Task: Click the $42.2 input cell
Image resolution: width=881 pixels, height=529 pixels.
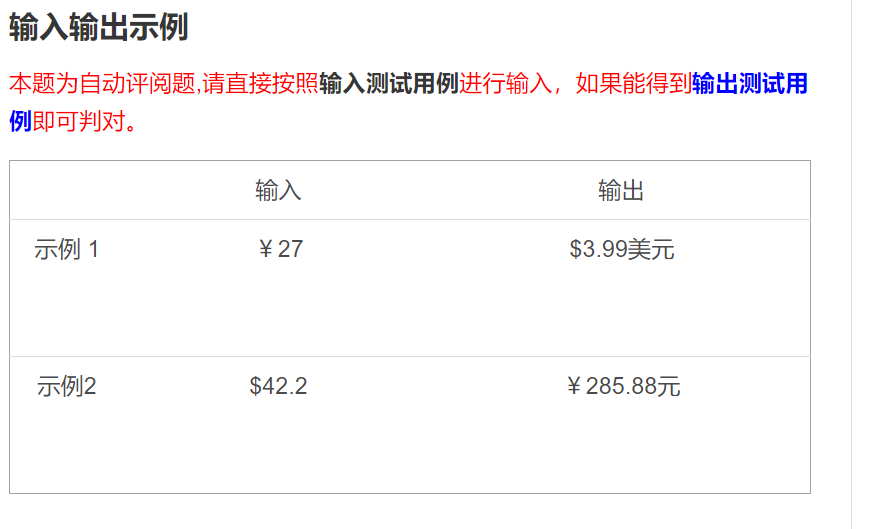Action: 278,386
